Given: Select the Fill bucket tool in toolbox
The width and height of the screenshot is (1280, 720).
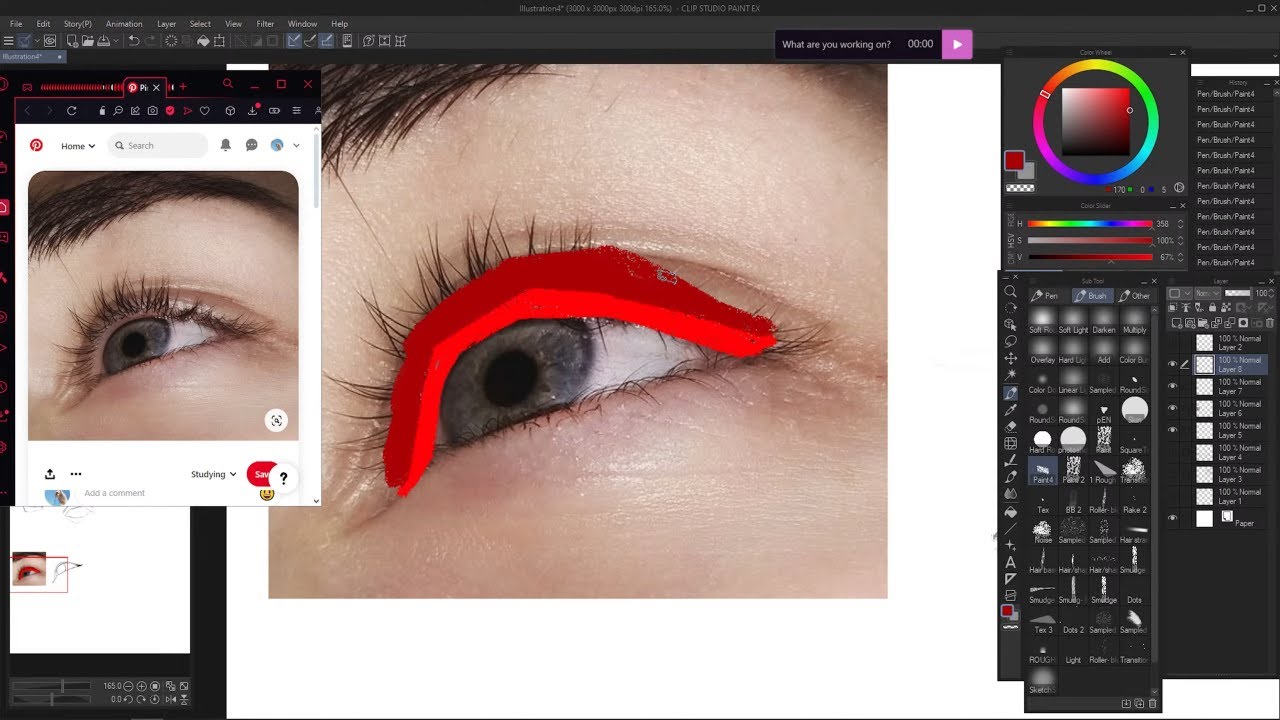Looking at the screenshot, I should (x=1010, y=511).
